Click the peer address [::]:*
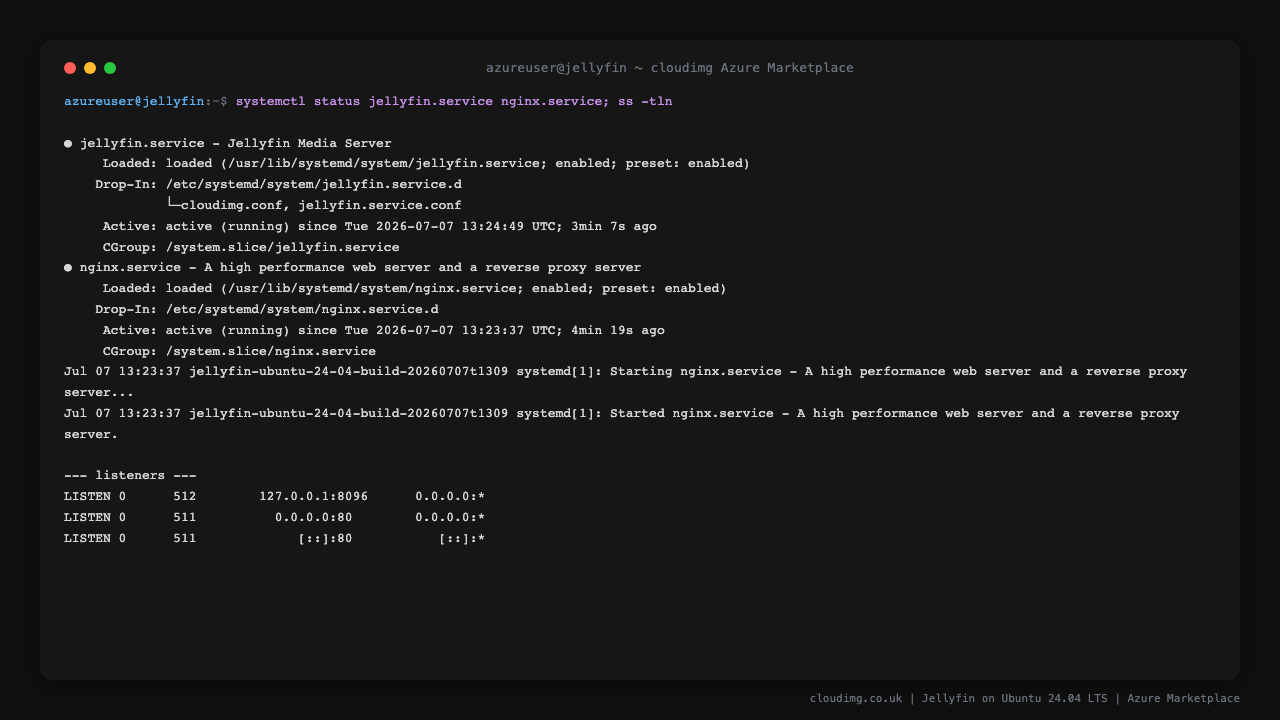 pyautogui.click(x=462, y=538)
